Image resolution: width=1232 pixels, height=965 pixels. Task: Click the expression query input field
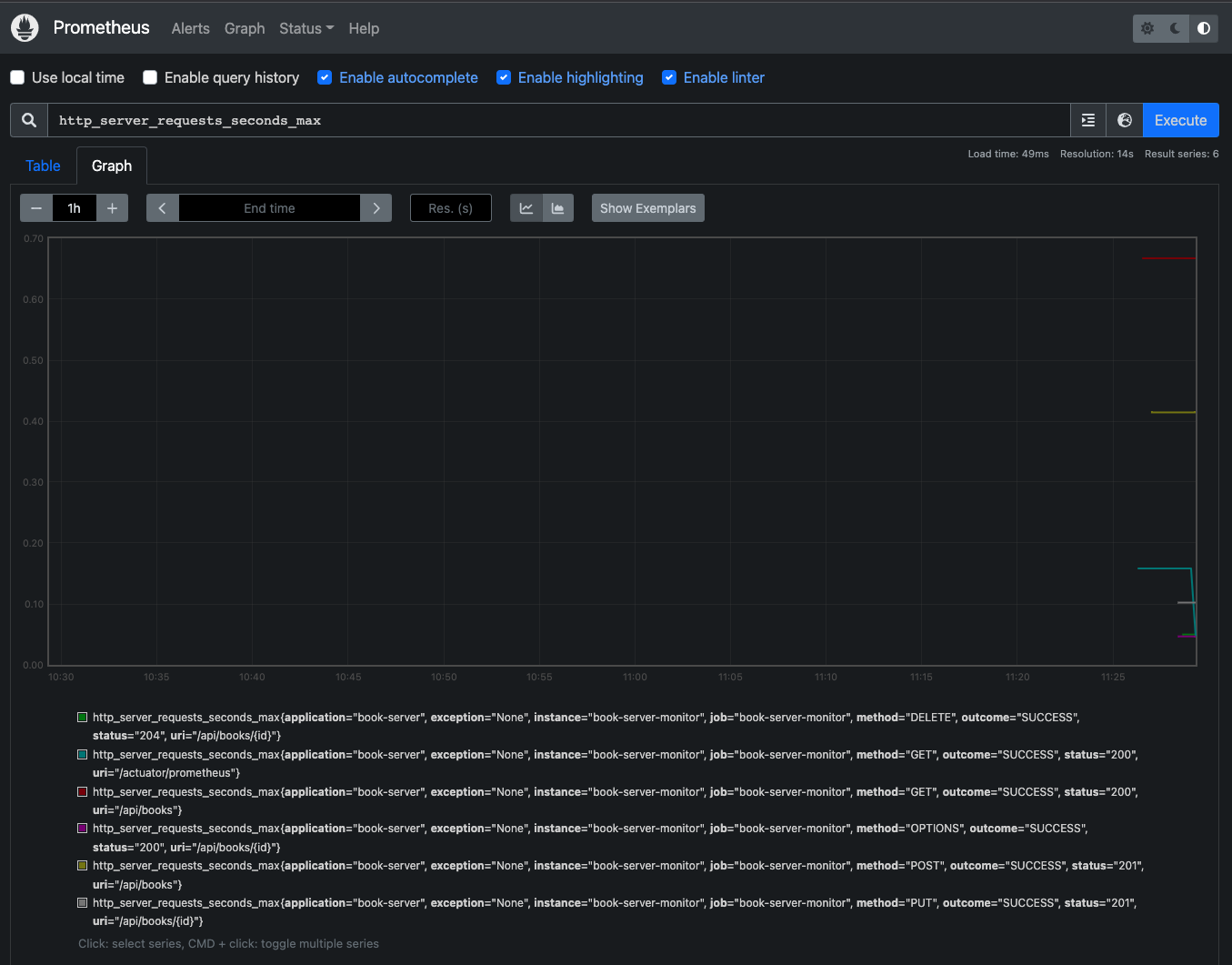click(559, 120)
